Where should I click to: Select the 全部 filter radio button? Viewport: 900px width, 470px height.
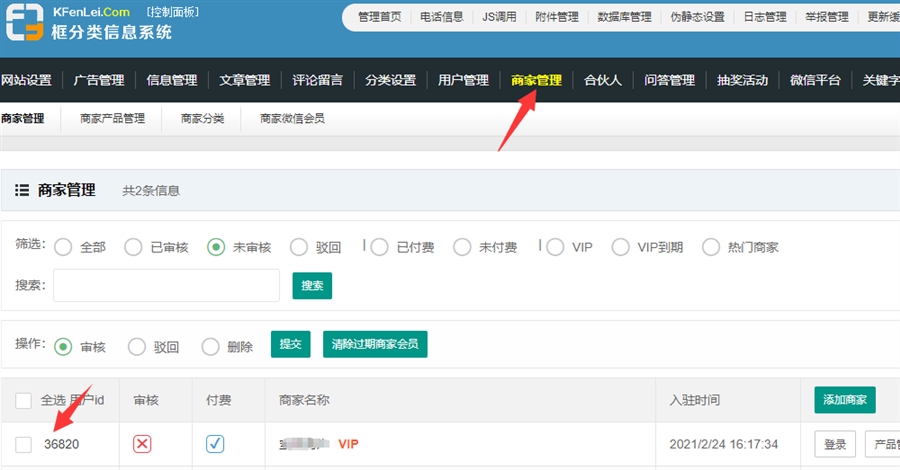pos(63,247)
